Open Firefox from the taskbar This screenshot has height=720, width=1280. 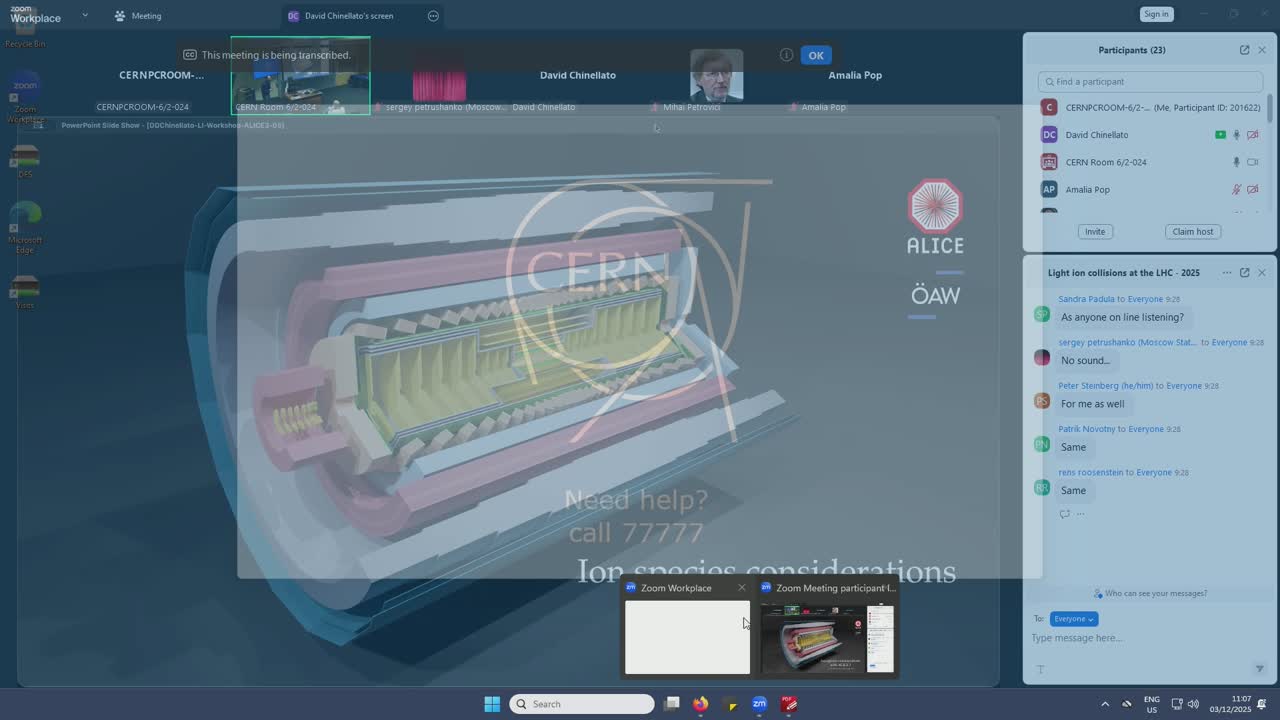point(700,704)
